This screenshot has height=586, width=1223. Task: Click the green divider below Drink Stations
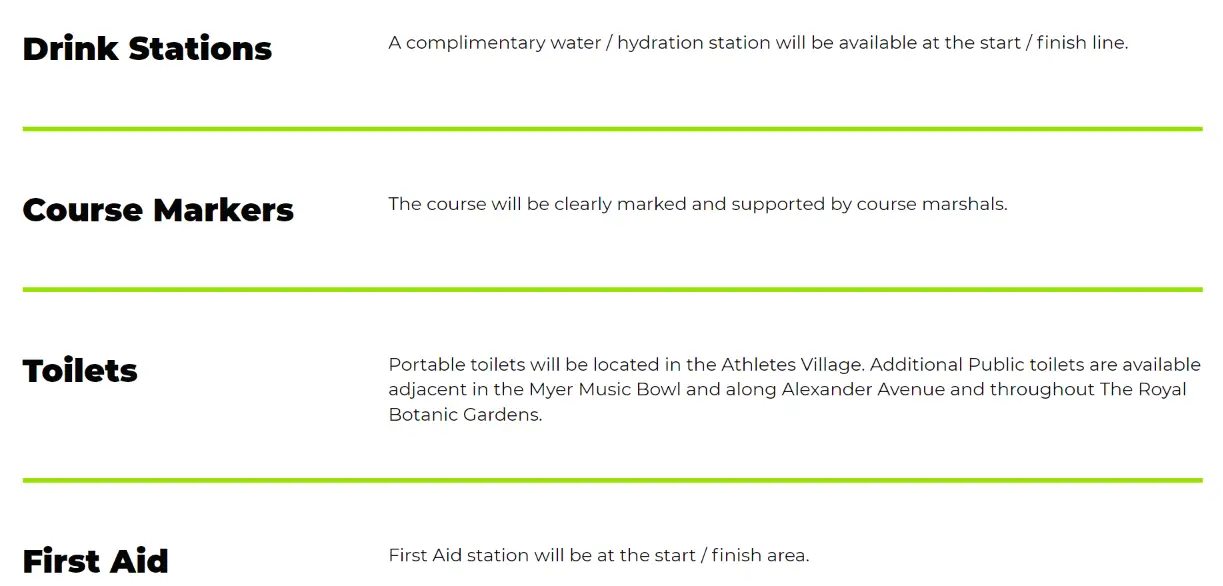pyautogui.click(x=612, y=129)
